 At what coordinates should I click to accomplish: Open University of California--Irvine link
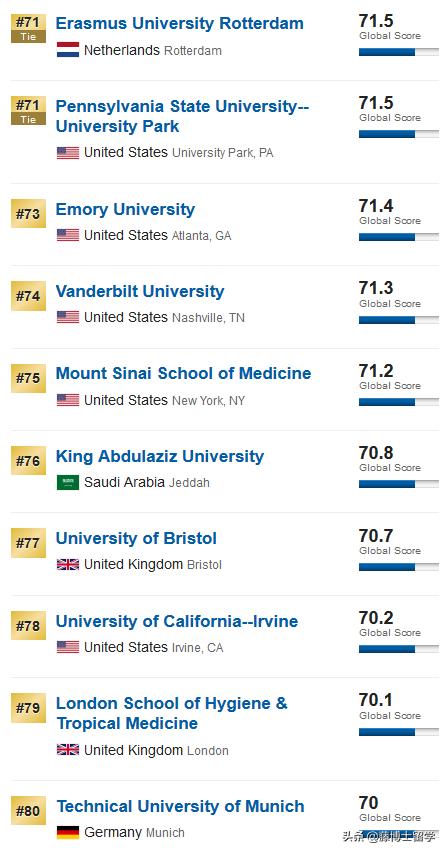[x=177, y=621]
